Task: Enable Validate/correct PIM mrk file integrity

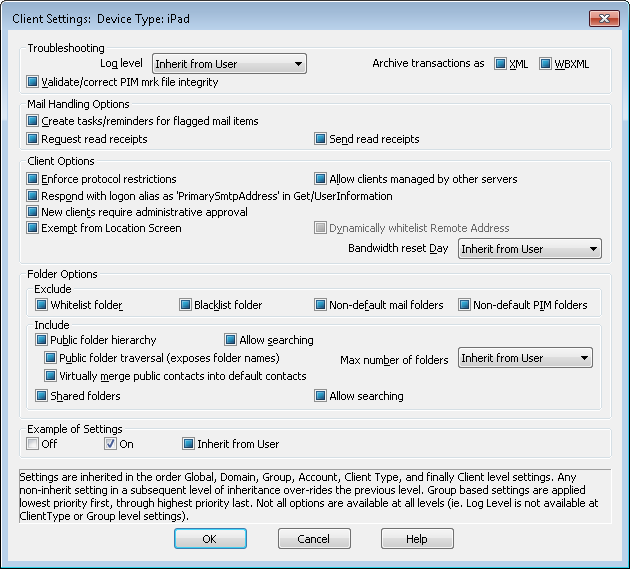Action: [x=33, y=83]
